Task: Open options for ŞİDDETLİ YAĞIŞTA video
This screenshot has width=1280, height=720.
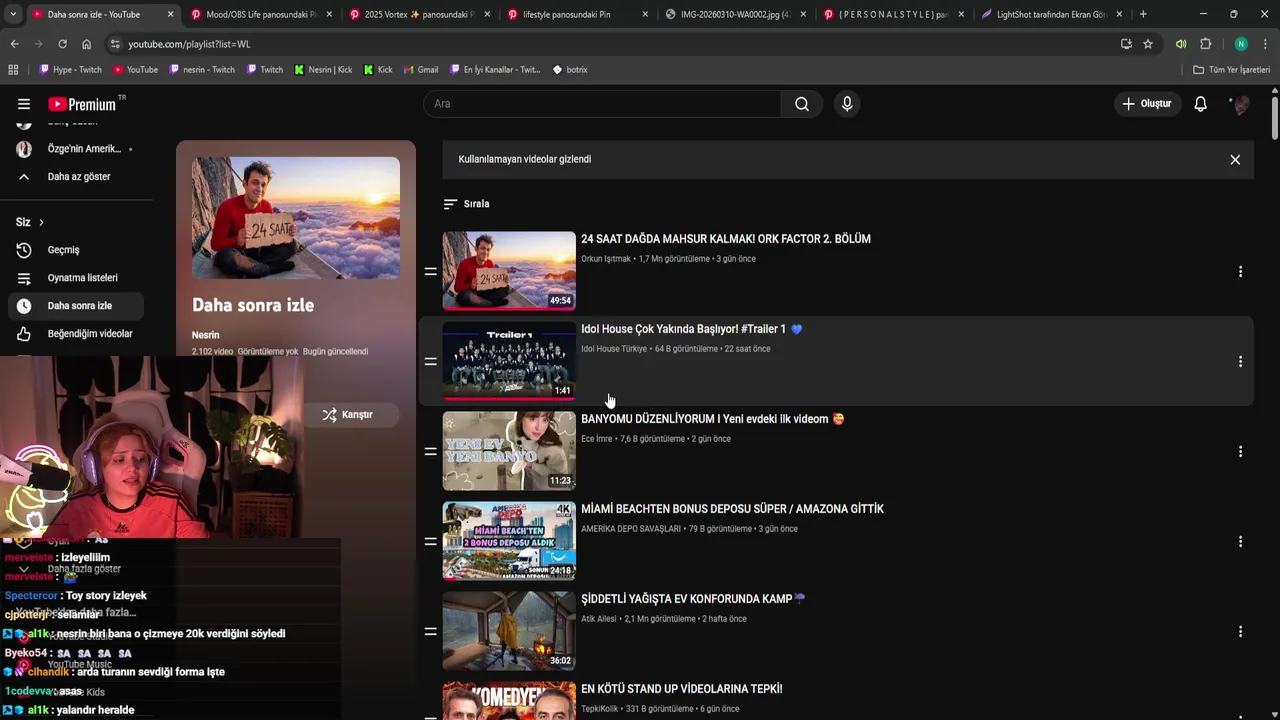Action: pyautogui.click(x=1240, y=631)
